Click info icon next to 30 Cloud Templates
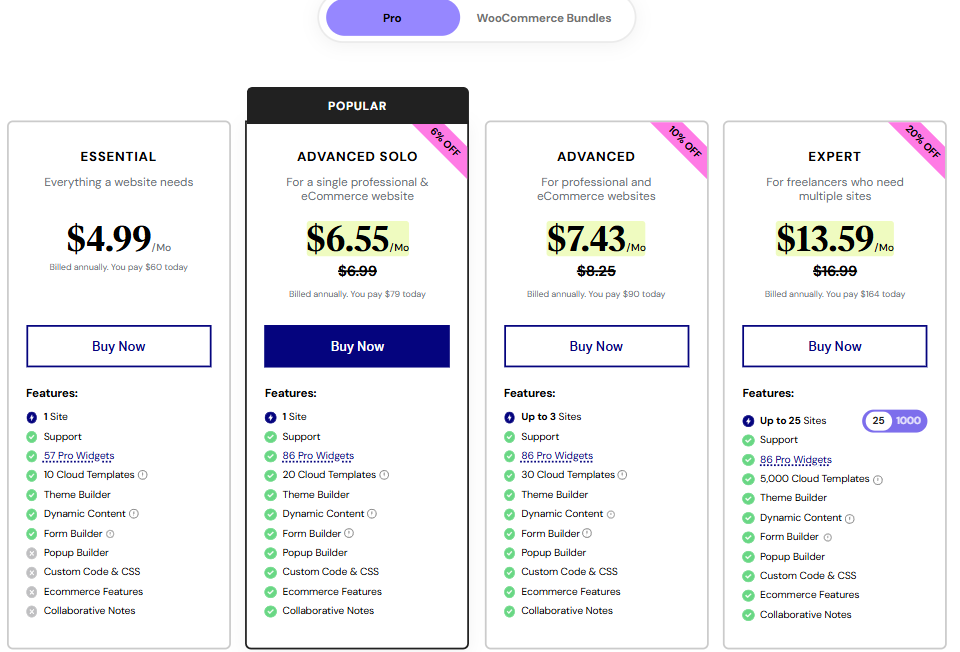 click(x=622, y=475)
